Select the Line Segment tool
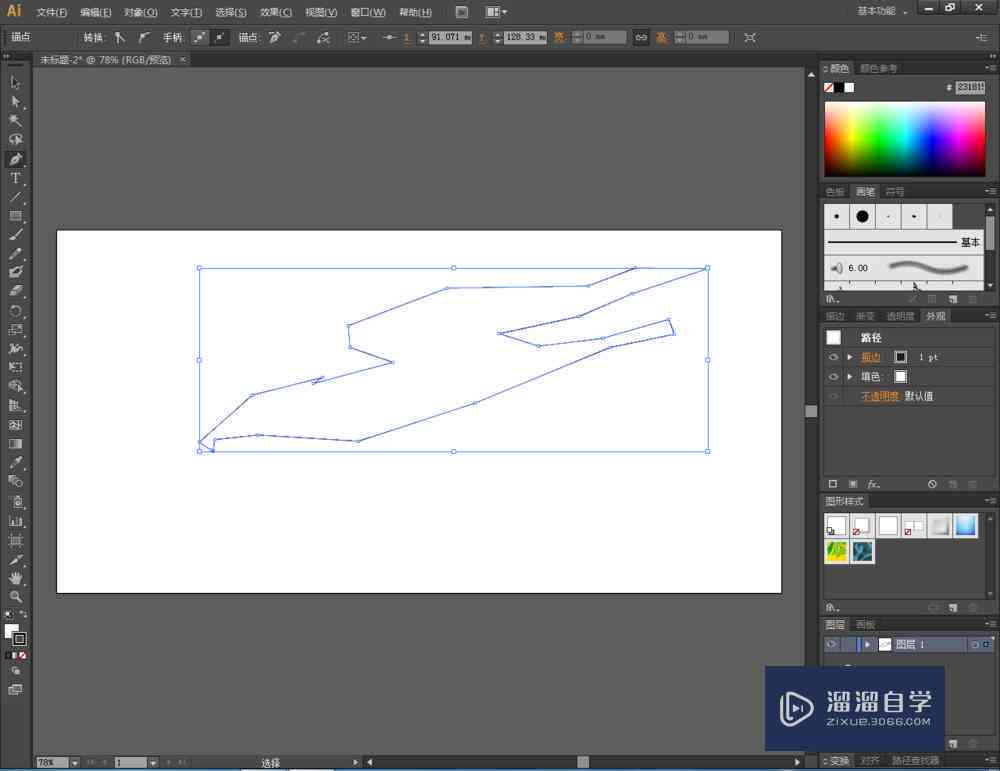The width and height of the screenshot is (1000, 771). click(x=15, y=197)
